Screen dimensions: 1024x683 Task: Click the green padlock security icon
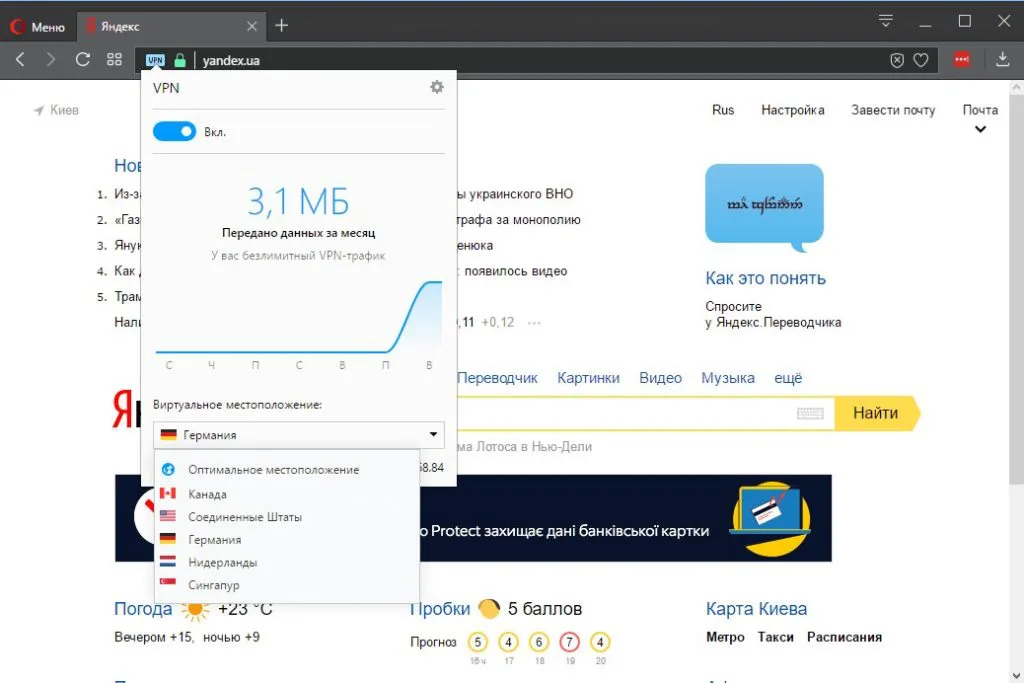(180, 60)
